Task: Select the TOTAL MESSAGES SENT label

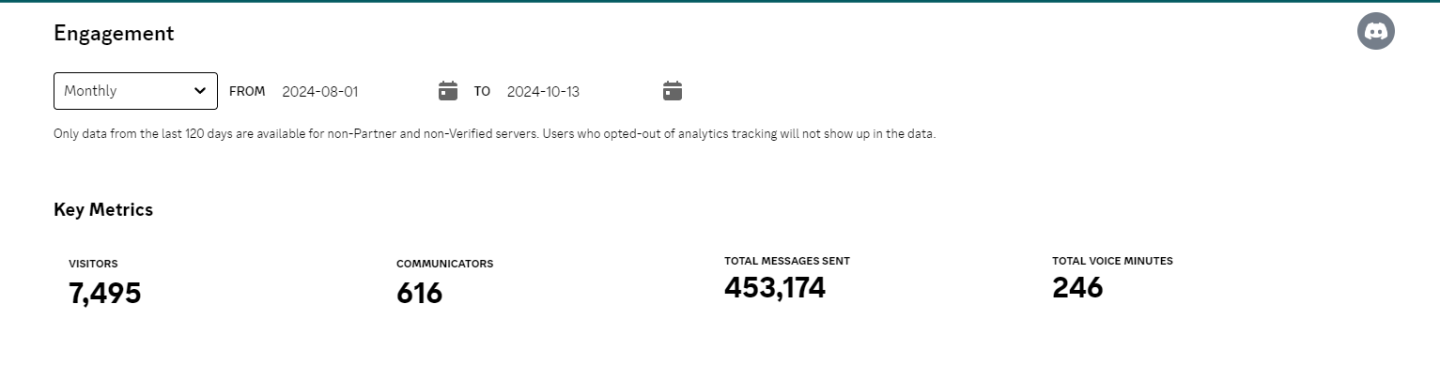Action: pos(787,261)
